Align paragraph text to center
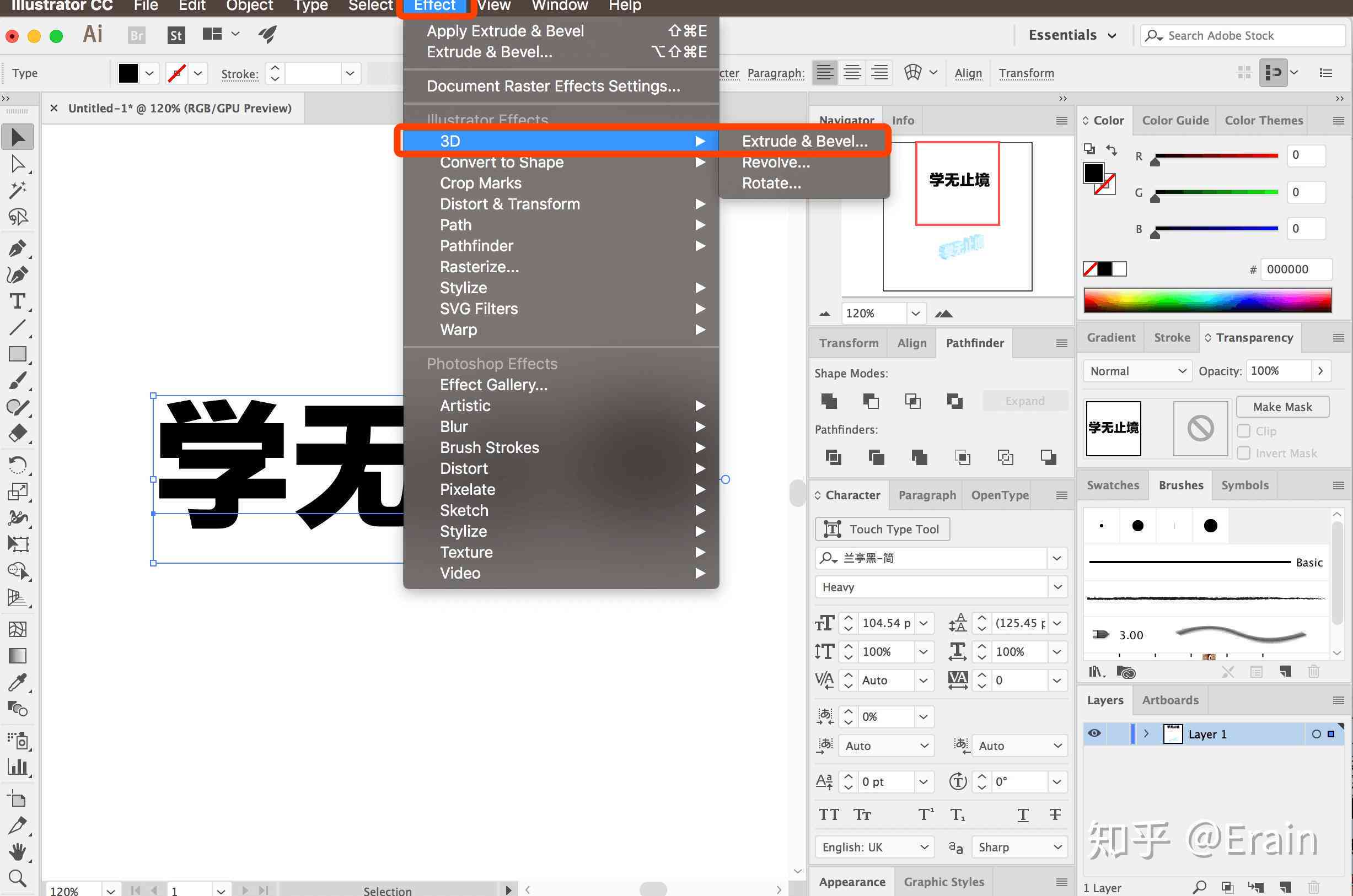 pyautogui.click(x=852, y=73)
